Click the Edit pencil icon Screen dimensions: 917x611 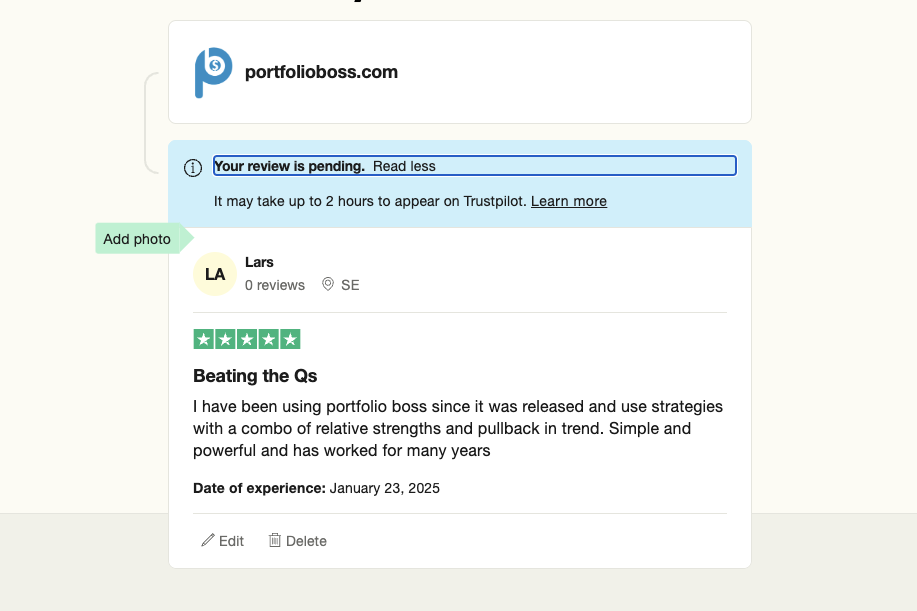click(x=208, y=540)
